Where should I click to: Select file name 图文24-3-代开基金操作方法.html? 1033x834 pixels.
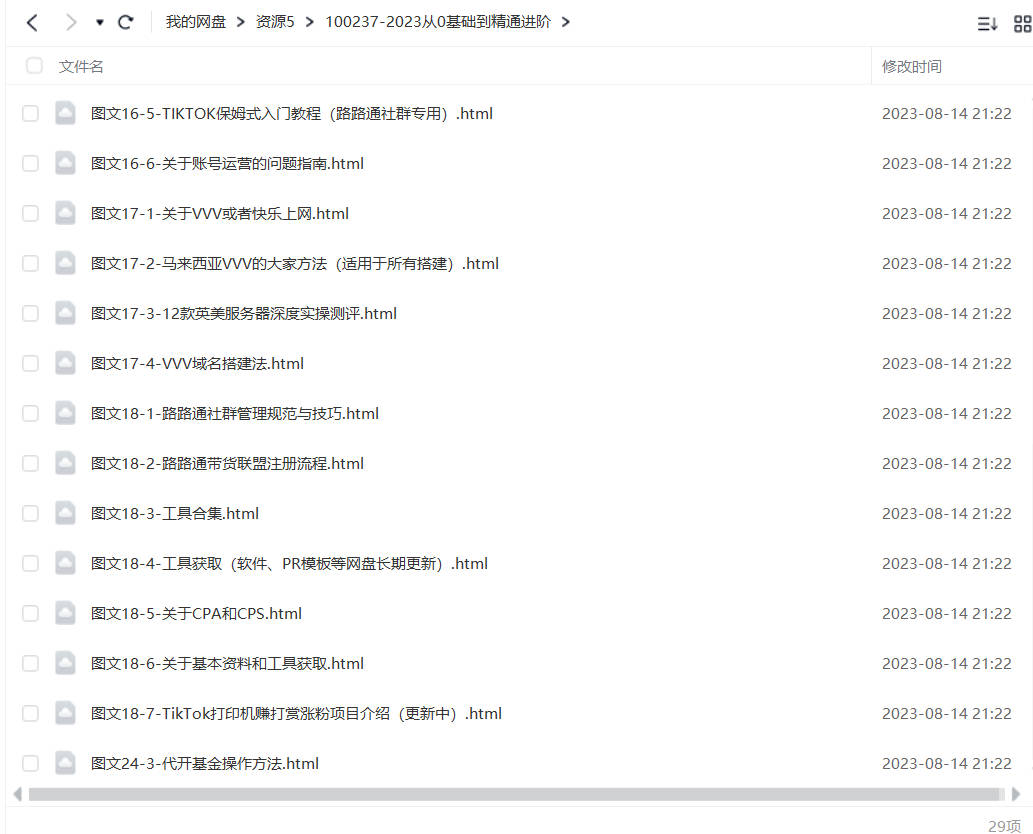[x=205, y=764]
